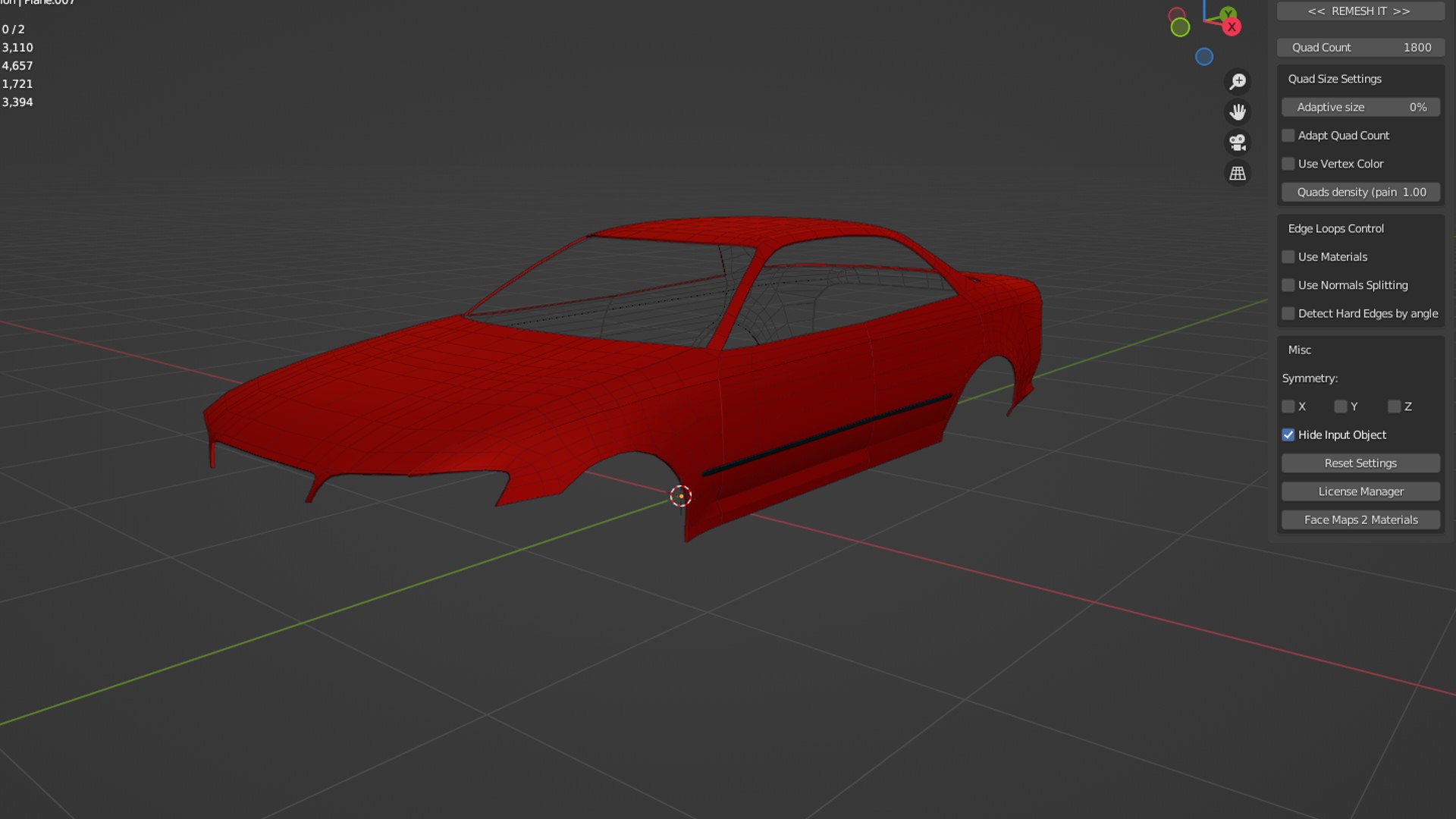Click the Adaptive size slider
Viewport: 1456px width, 819px height.
(x=1360, y=108)
